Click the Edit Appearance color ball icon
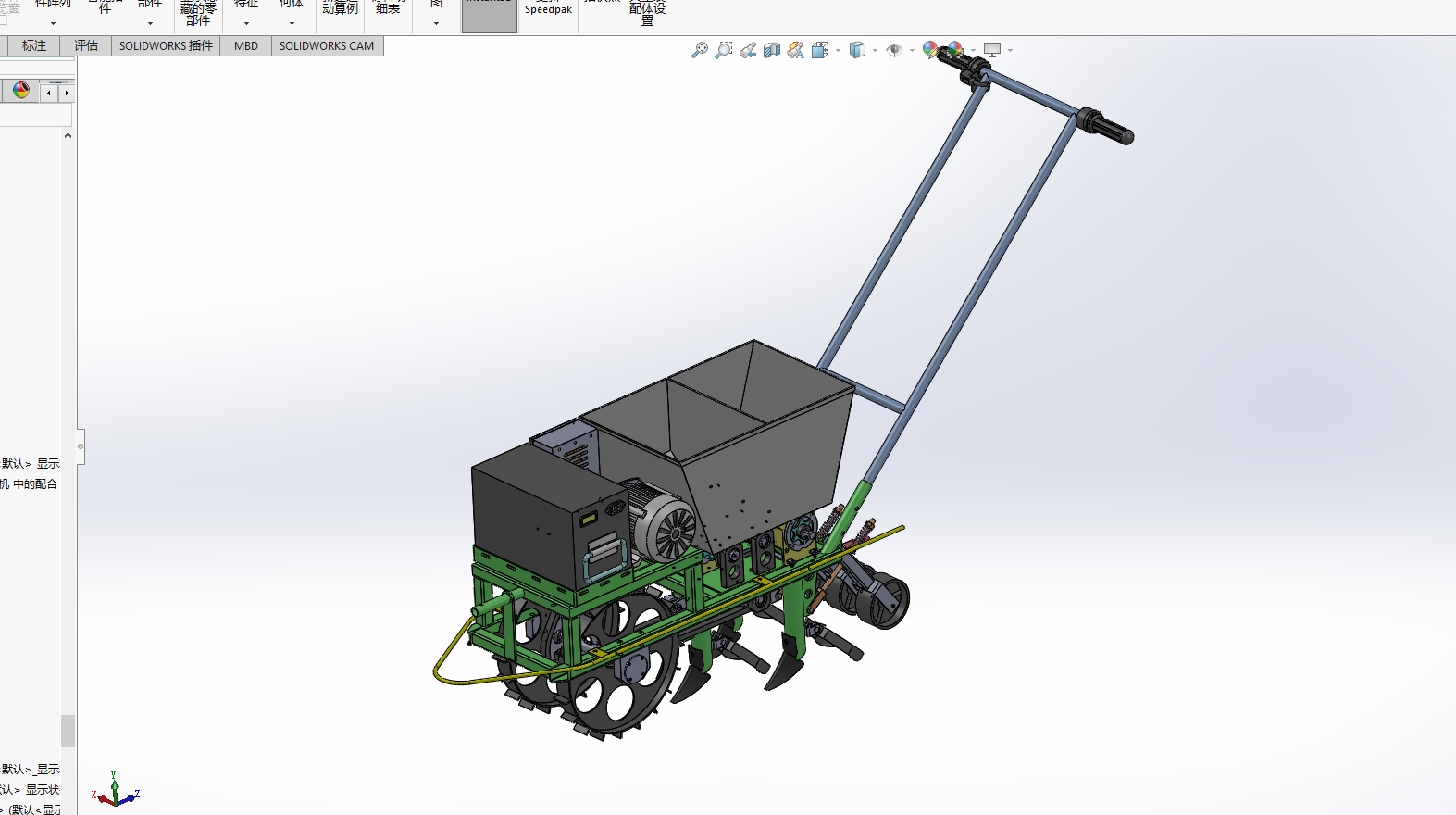Screen dimensions: 1456x815 (931, 50)
